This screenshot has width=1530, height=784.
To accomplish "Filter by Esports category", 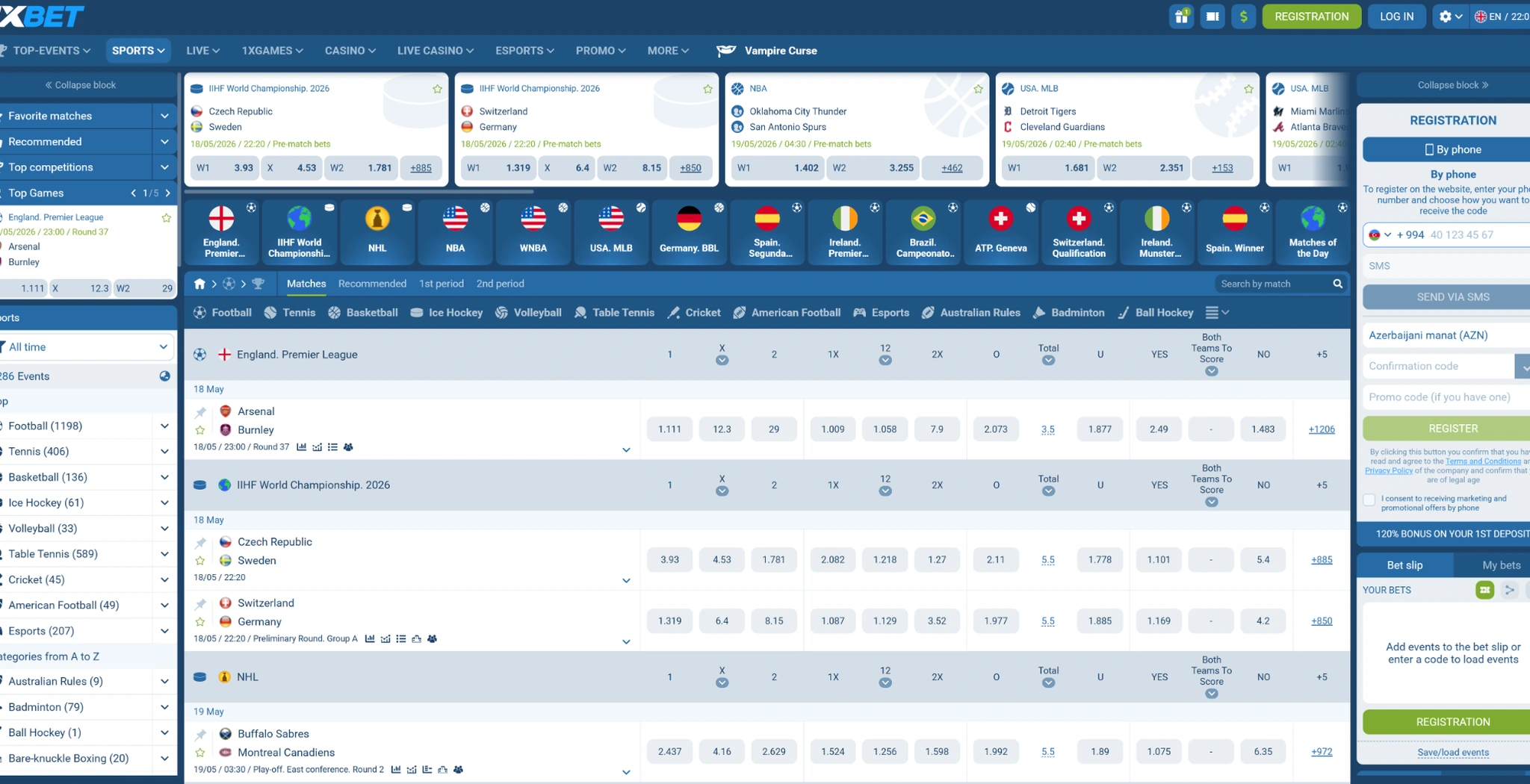I will 881,313.
